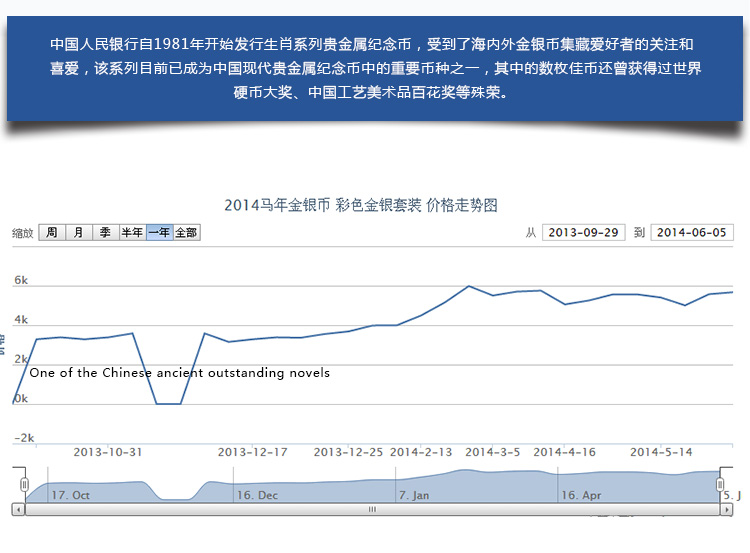This screenshot has width=750, height=553.
Task: Click the 16. Dec marker in navigator
Action: pyautogui.click(x=257, y=494)
